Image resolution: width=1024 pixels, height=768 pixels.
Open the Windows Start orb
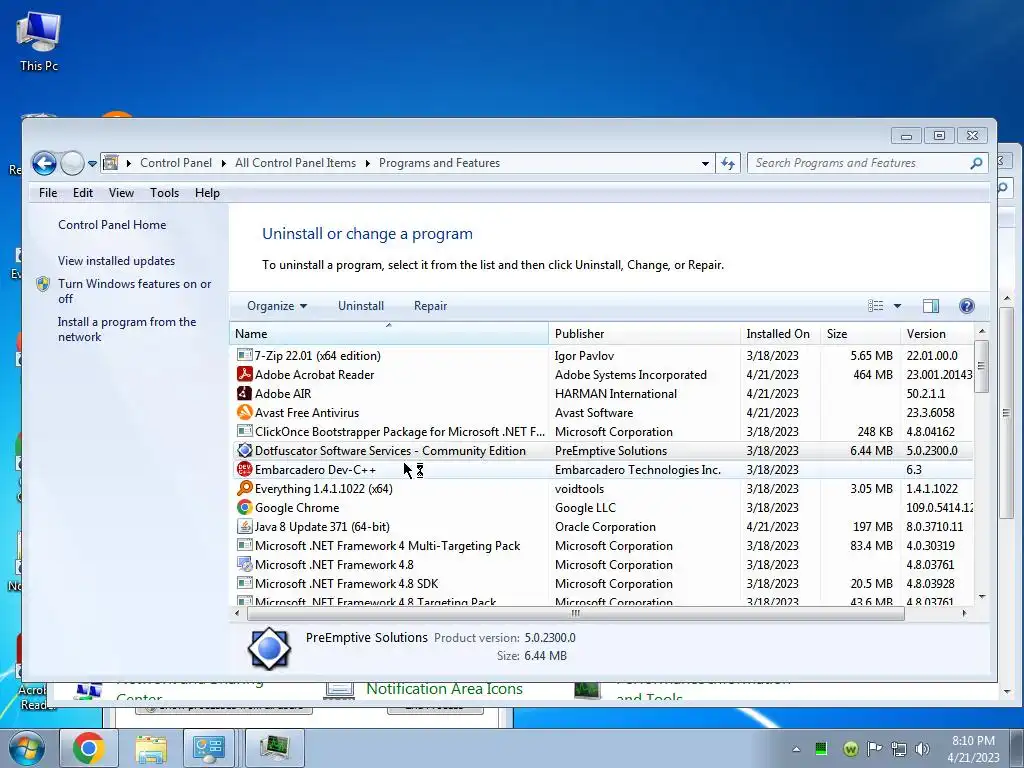(26, 749)
